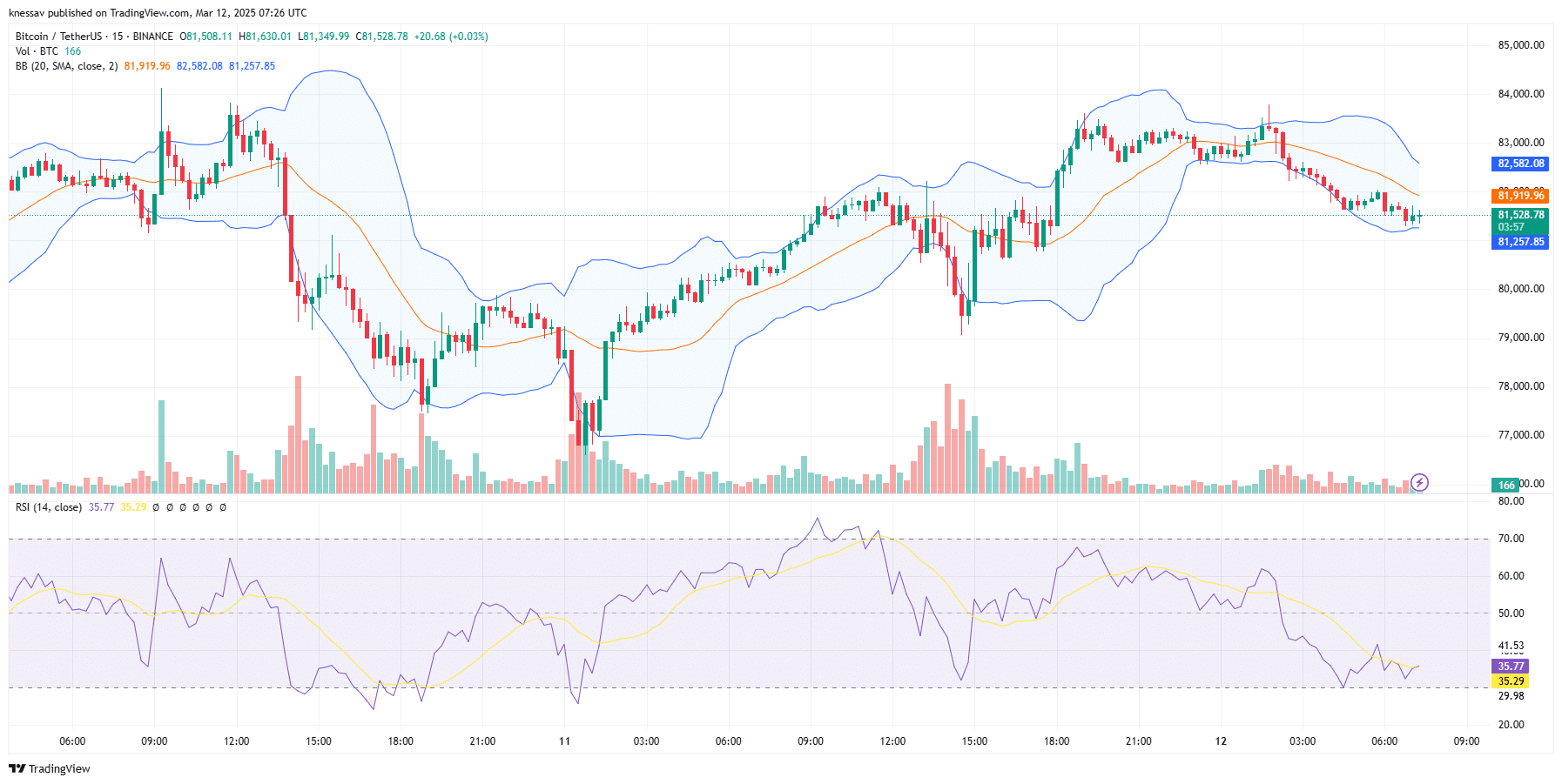Viewport: 1562px width, 784px height.
Task: Click the 35.77 value in RSI legend
Action: coord(101,507)
